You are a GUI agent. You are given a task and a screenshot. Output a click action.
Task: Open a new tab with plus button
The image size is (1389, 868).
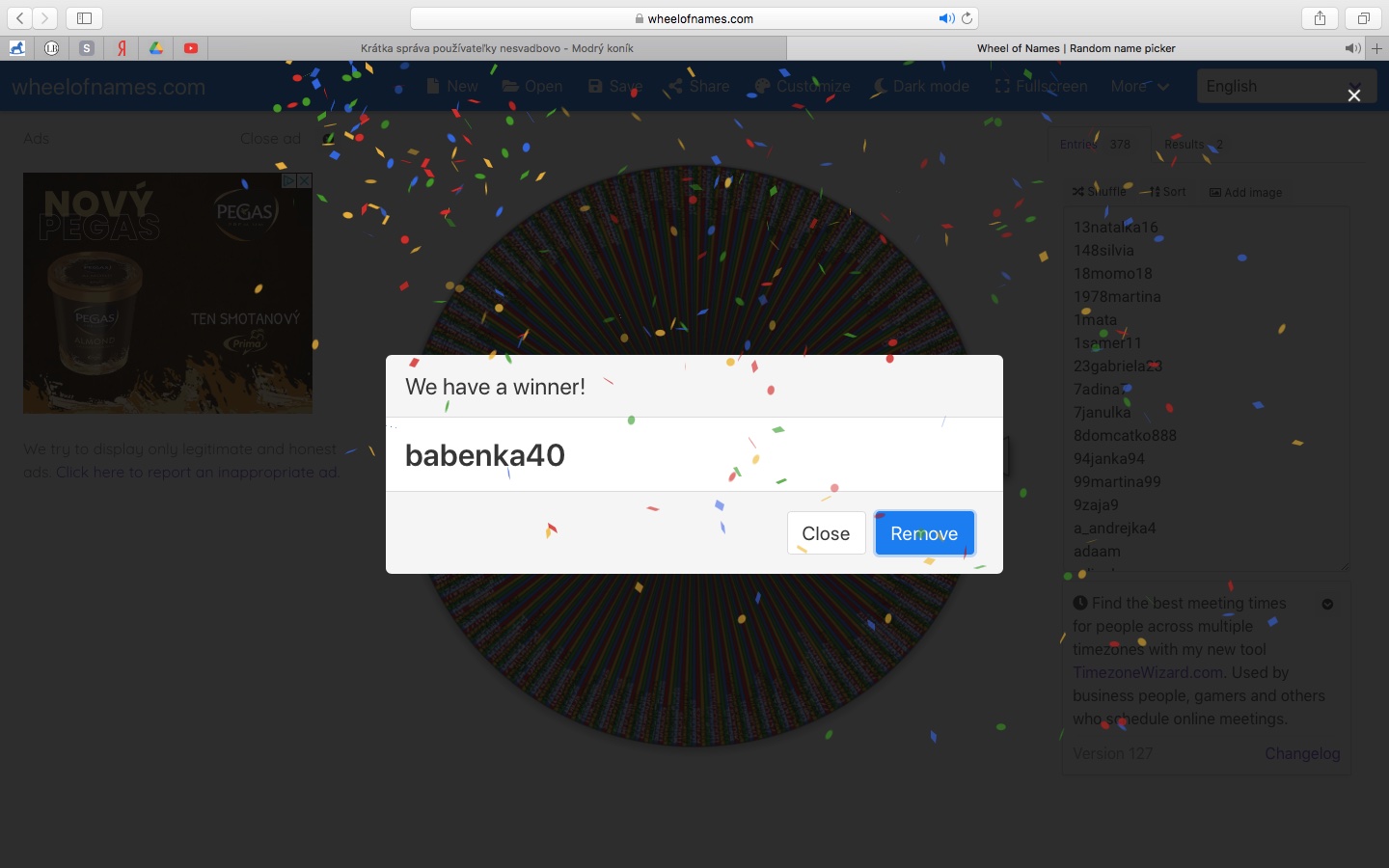1376,48
